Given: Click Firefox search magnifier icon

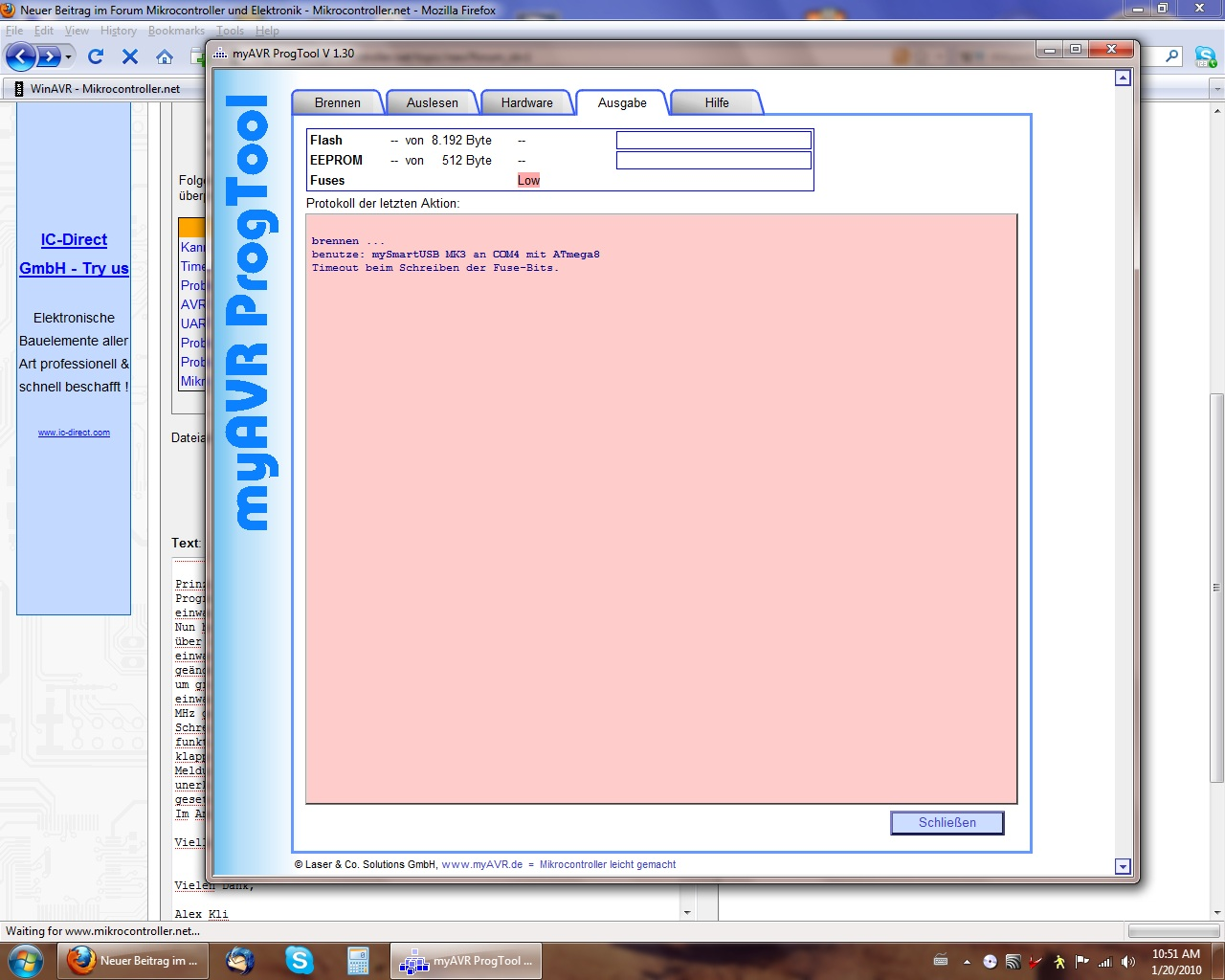Looking at the screenshot, I should coord(1172,56).
